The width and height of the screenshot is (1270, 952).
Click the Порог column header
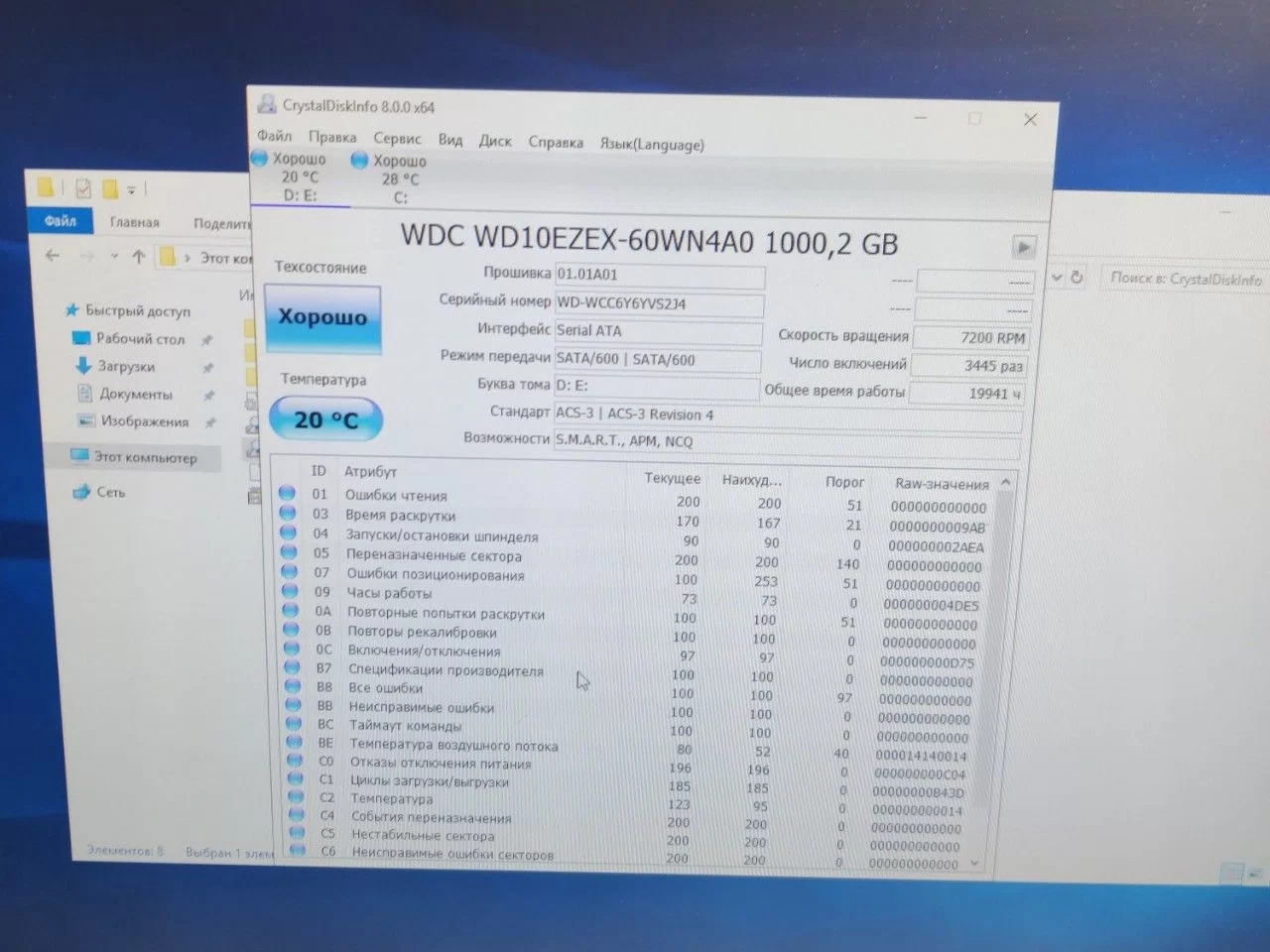coord(844,482)
